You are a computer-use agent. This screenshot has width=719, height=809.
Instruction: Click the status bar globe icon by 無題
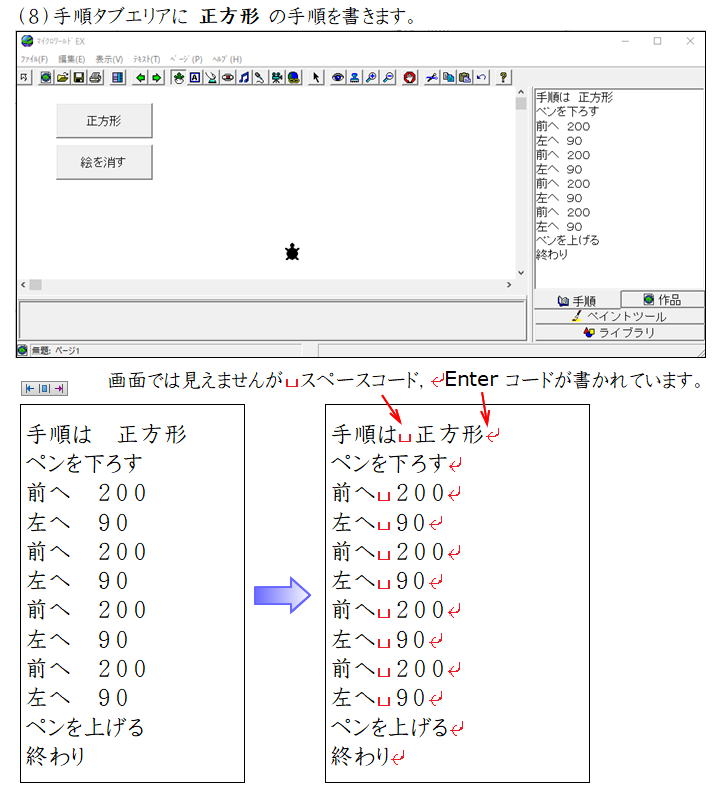pyautogui.click(x=22, y=350)
